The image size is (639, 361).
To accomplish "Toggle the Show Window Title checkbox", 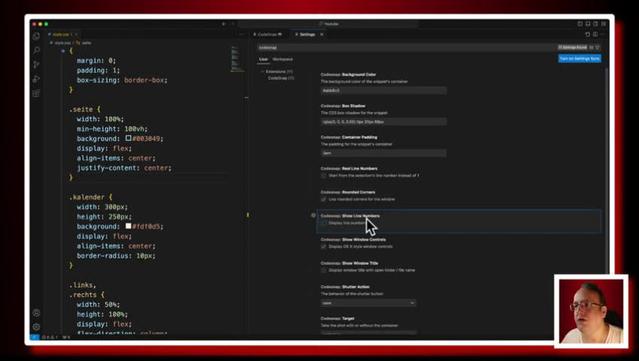I will click(324, 270).
